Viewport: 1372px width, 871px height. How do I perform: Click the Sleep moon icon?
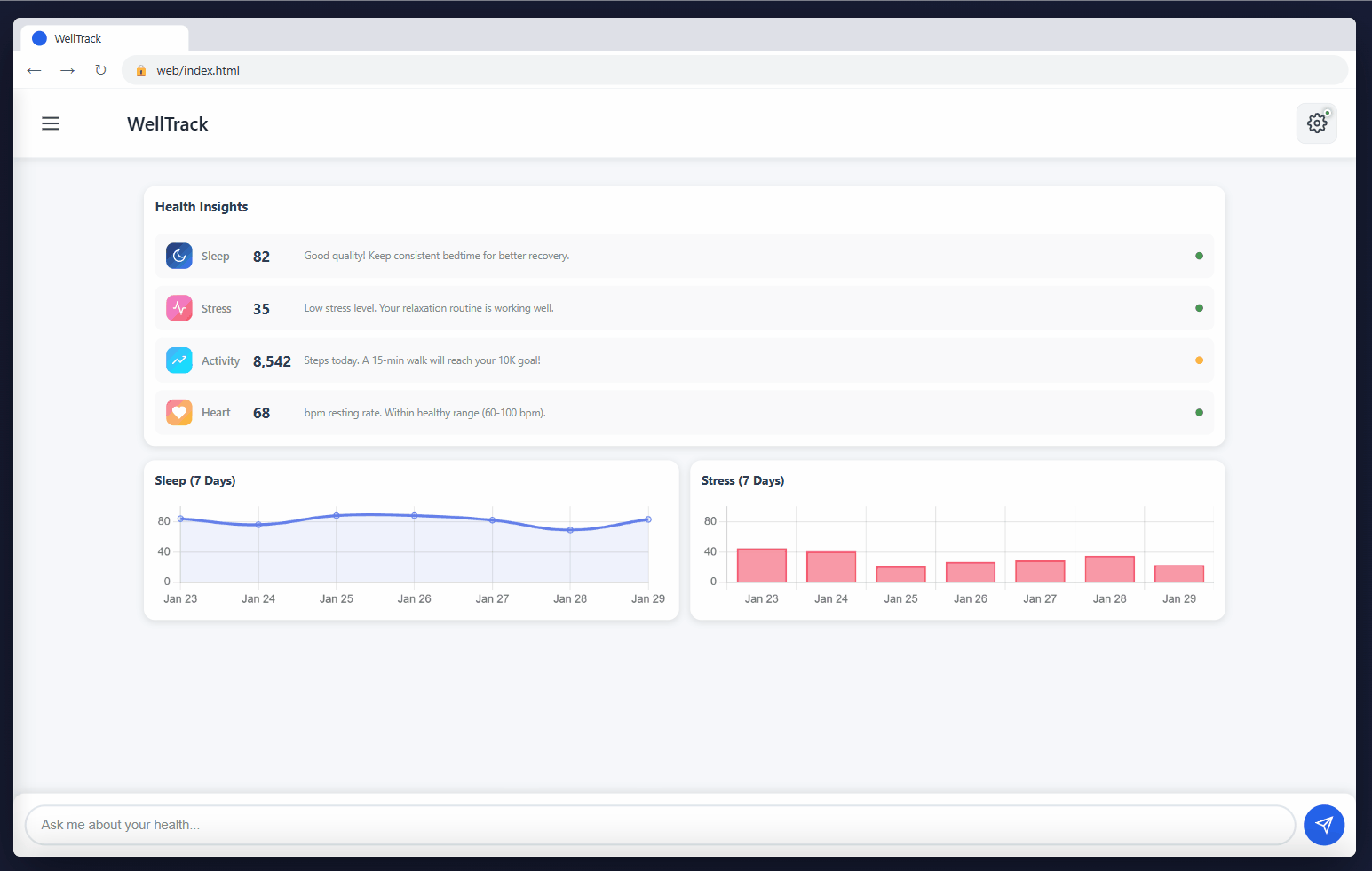179,256
